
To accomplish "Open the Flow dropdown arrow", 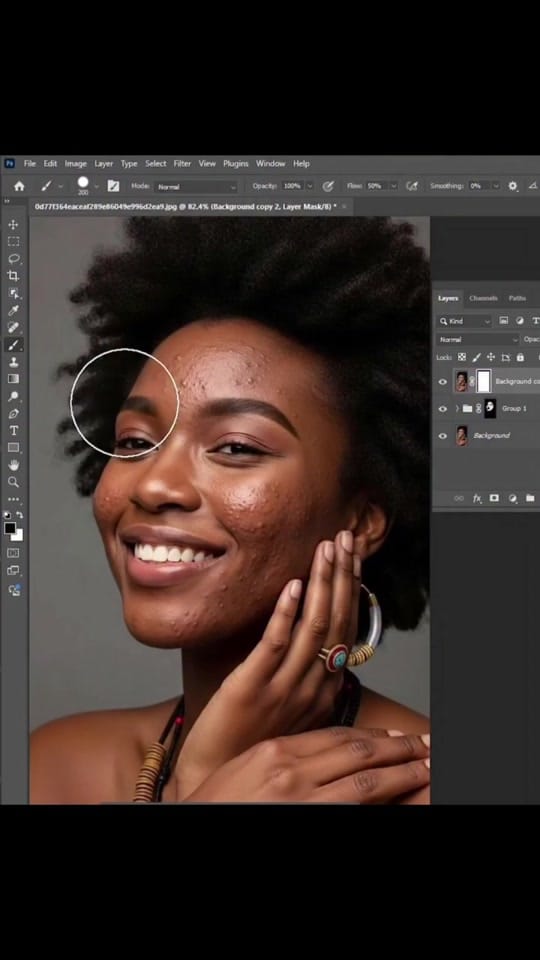I will click(394, 186).
